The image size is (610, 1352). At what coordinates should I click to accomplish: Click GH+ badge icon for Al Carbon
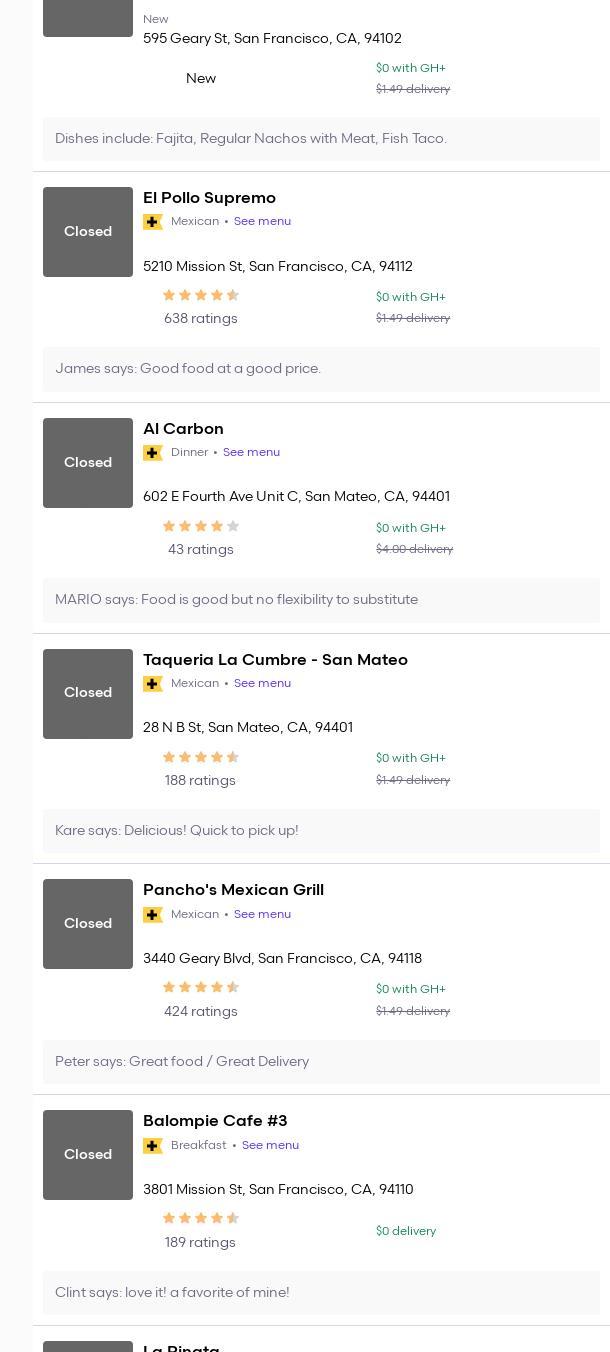tap(153, 453)
